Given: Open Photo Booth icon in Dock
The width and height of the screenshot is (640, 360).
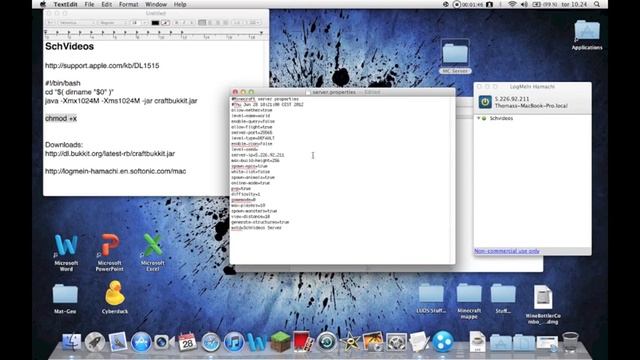Looking at the screenshot, I should [x=303, y=342].
